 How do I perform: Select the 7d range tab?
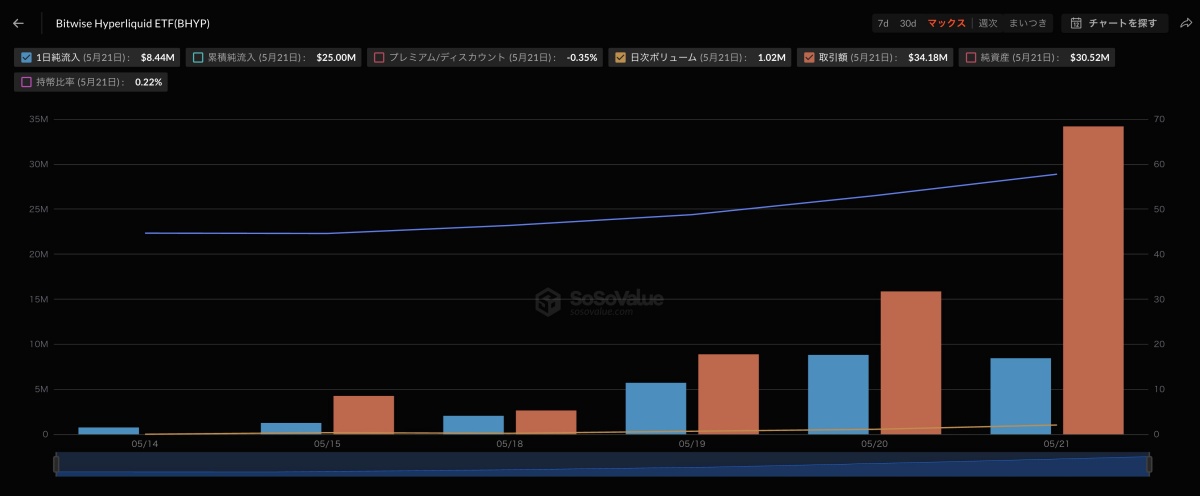coord(883,23)
